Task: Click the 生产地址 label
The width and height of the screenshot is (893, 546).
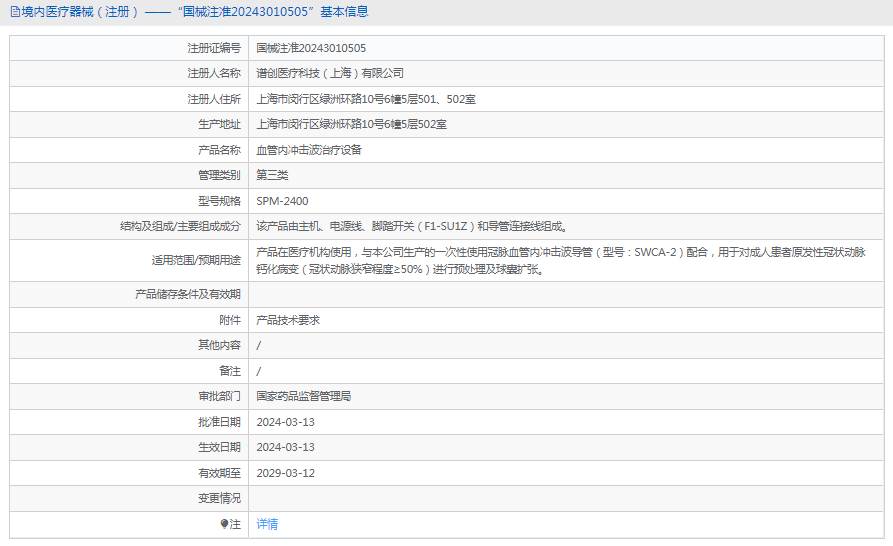Action: pos(219,124)
